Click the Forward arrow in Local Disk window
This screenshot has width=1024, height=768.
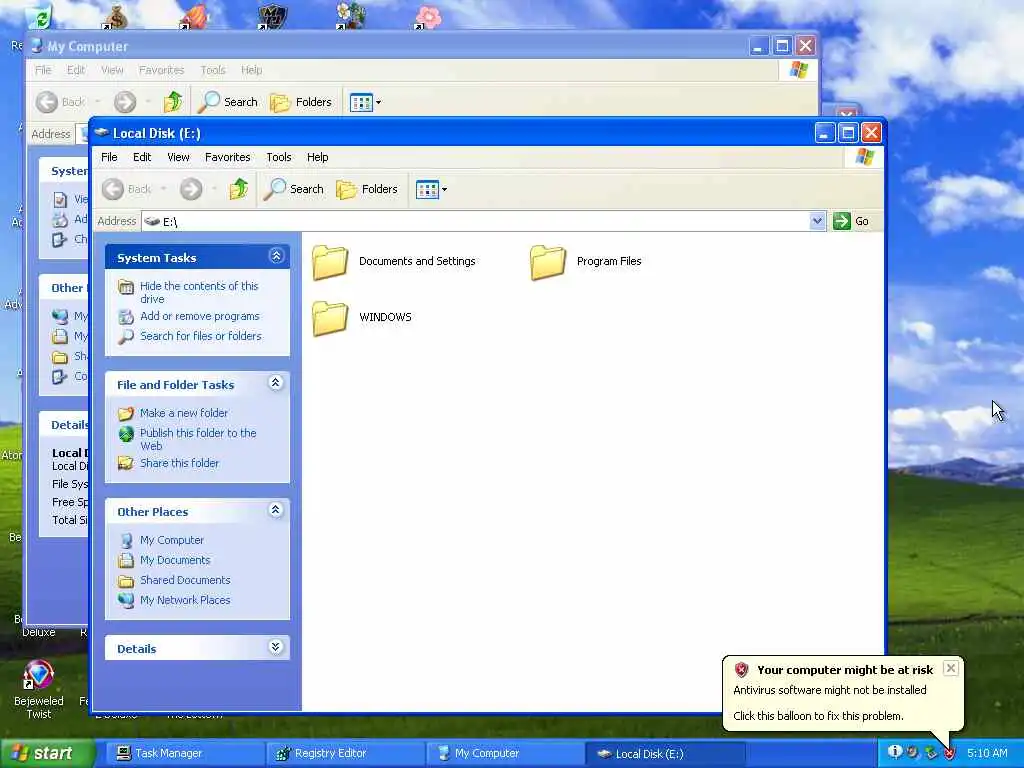coord(191,189)
